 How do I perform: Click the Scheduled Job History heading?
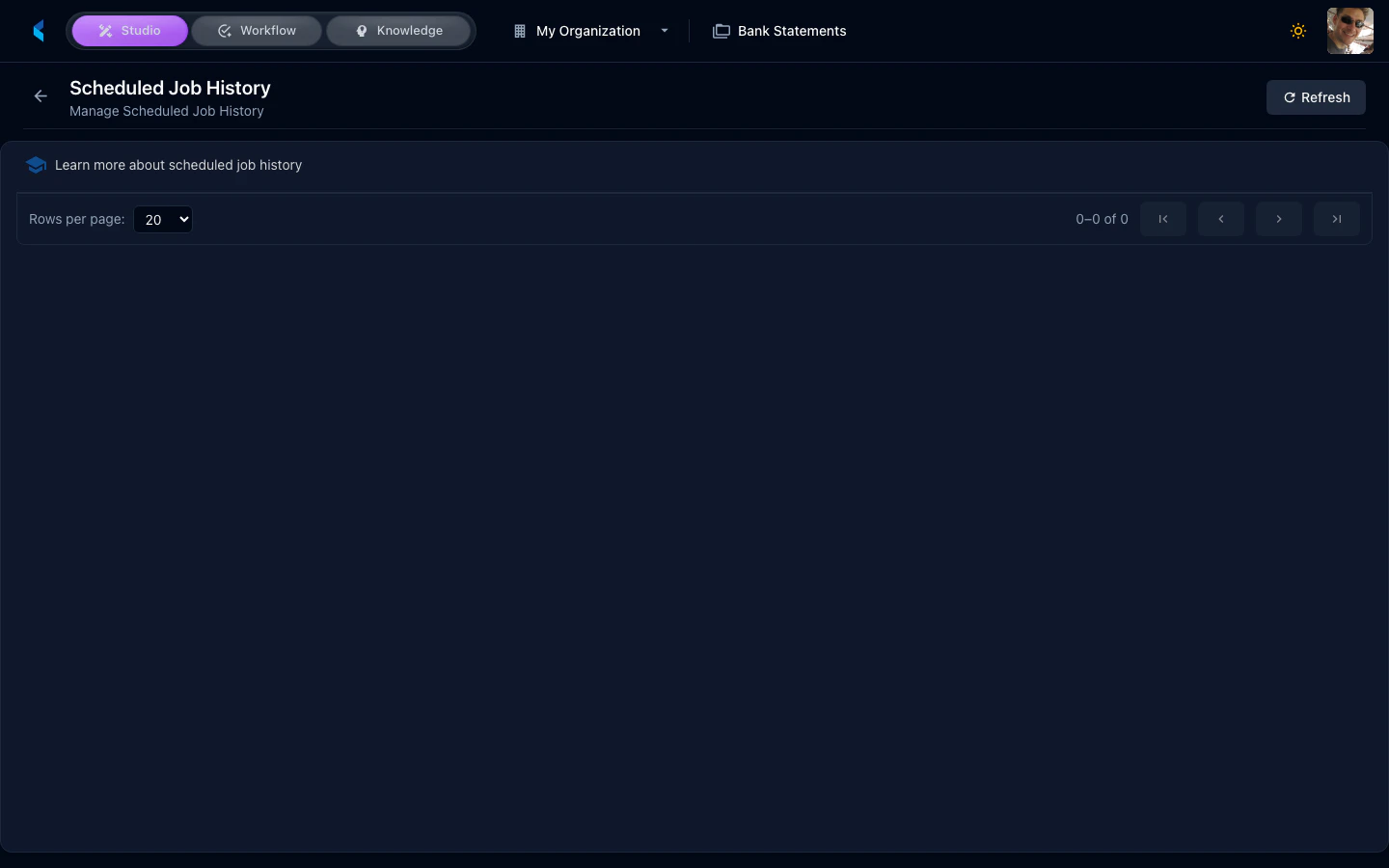pos(170,88)
